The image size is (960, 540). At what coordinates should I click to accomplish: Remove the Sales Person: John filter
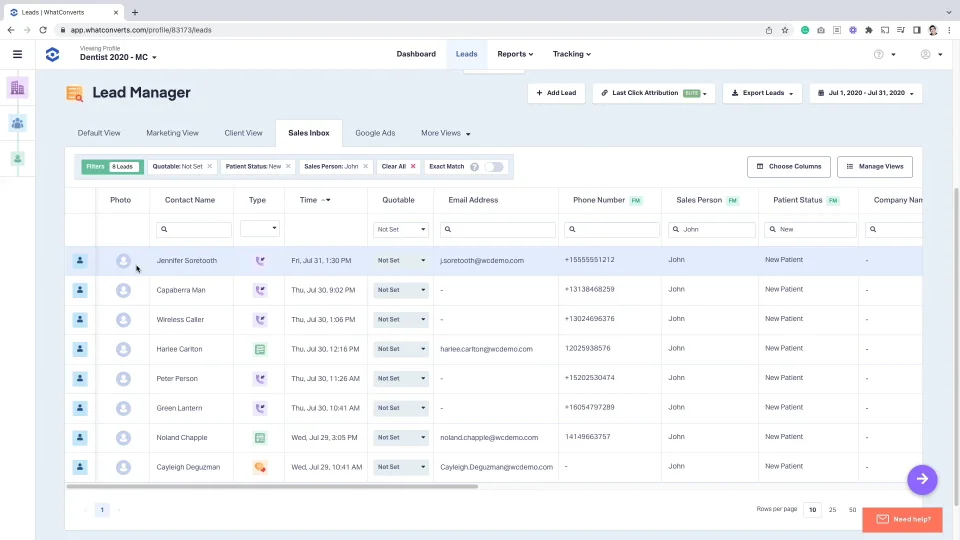(366, 167)
